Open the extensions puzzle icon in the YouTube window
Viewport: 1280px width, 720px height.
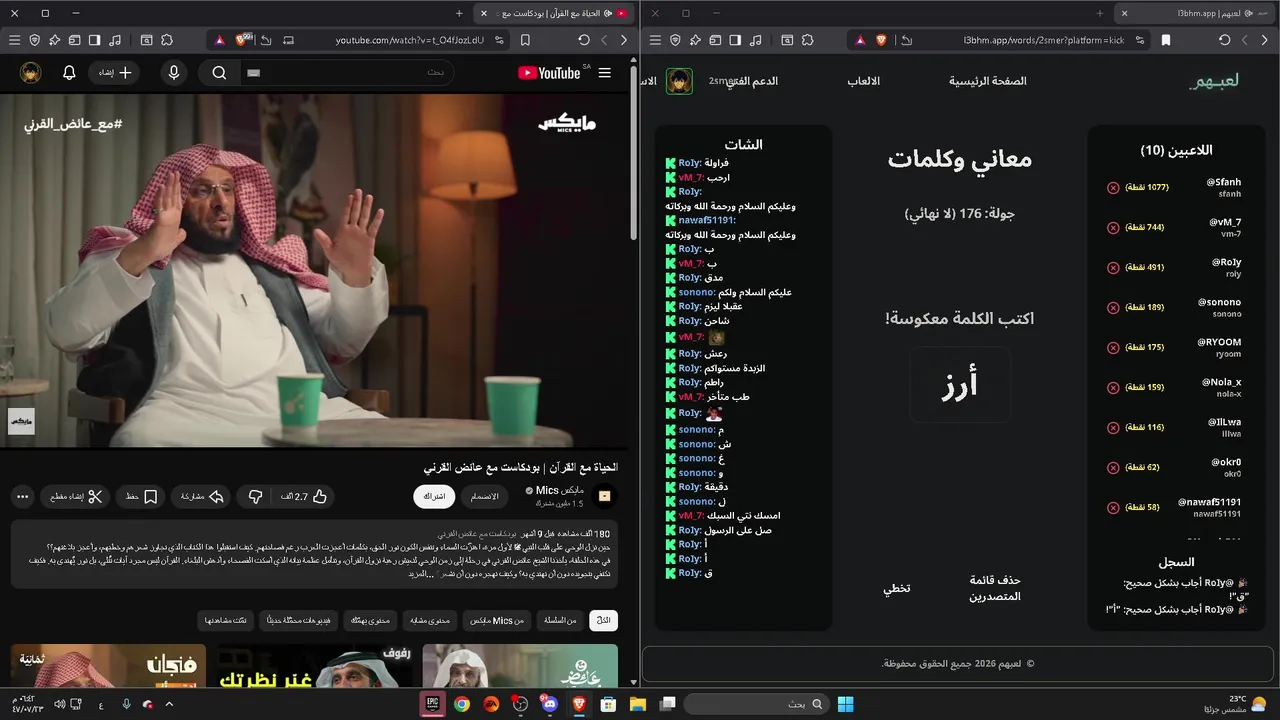click(167, 40)
